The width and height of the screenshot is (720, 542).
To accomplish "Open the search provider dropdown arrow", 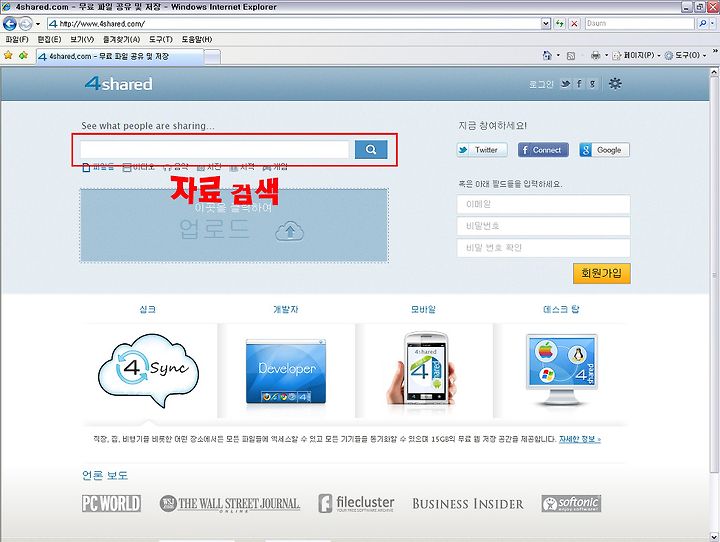I will coord(712,23).
